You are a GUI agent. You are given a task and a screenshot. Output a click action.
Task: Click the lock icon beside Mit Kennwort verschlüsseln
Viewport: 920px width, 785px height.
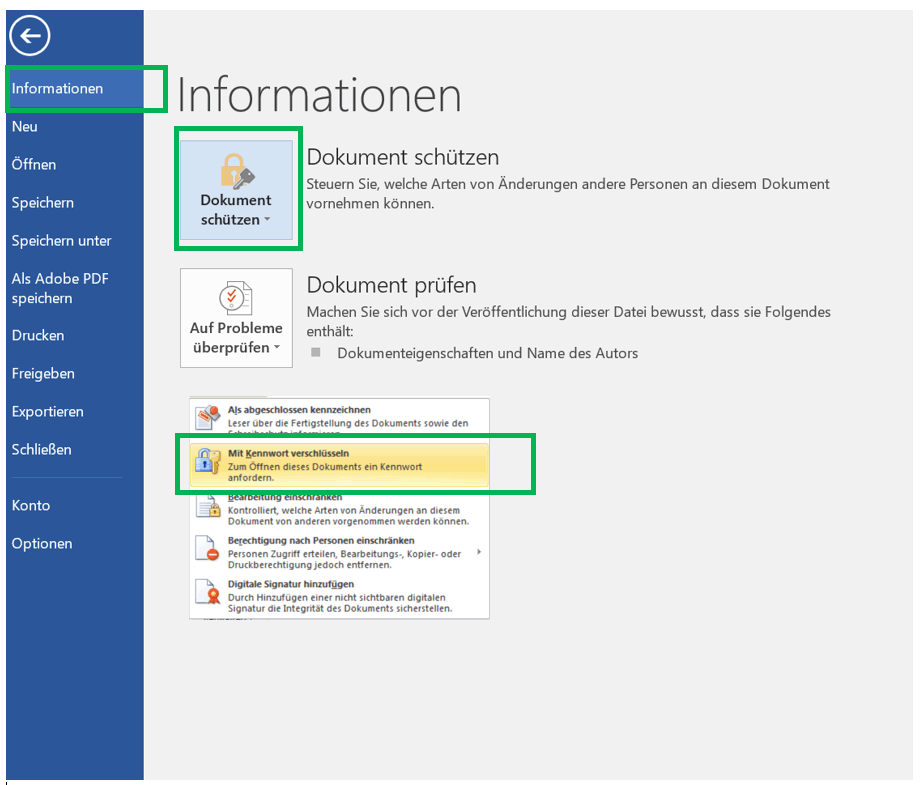click(x=207, y=461)
